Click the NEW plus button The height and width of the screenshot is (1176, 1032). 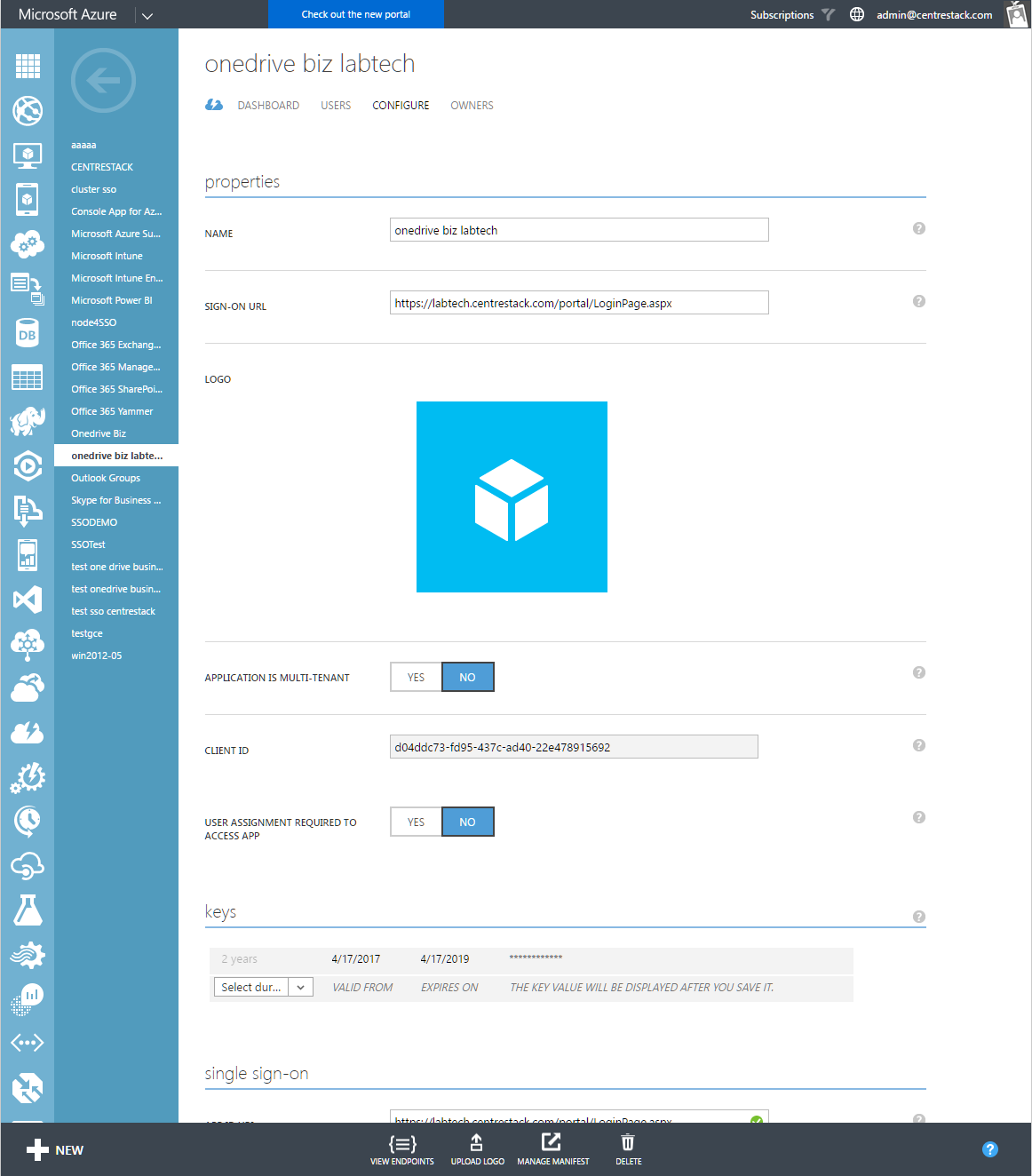point(55,1150)
